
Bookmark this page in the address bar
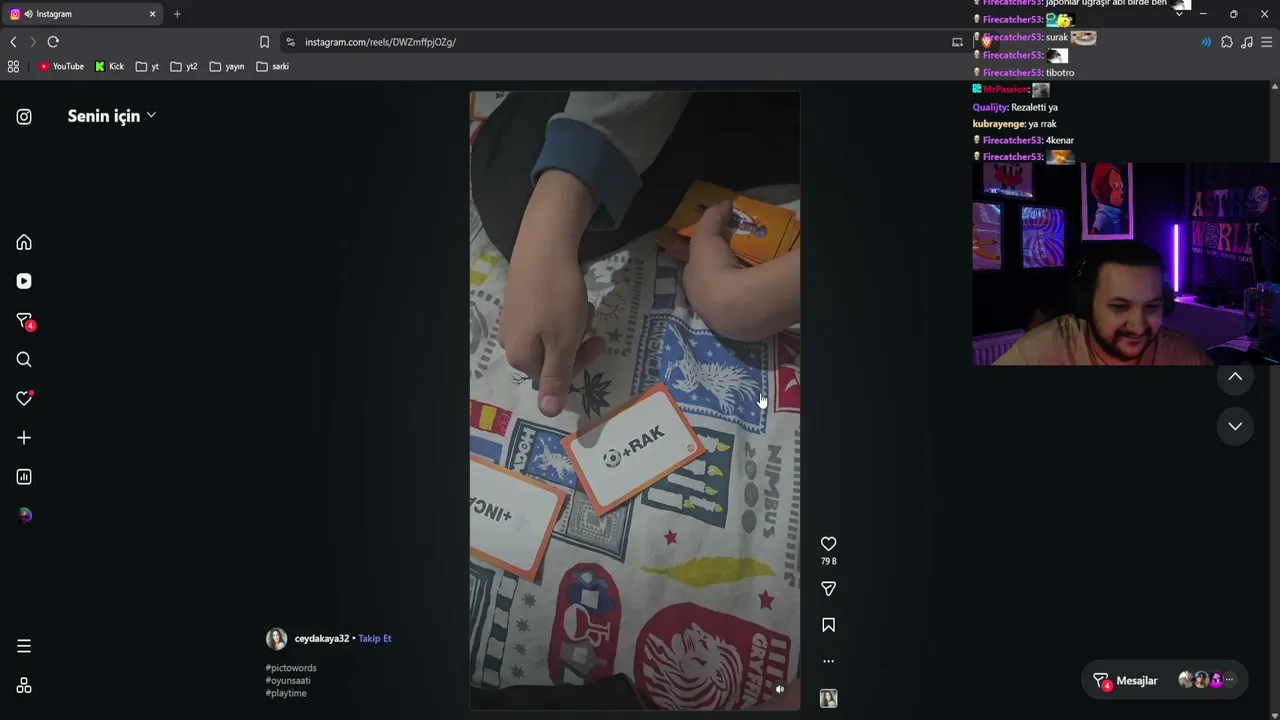pos(264,42)
